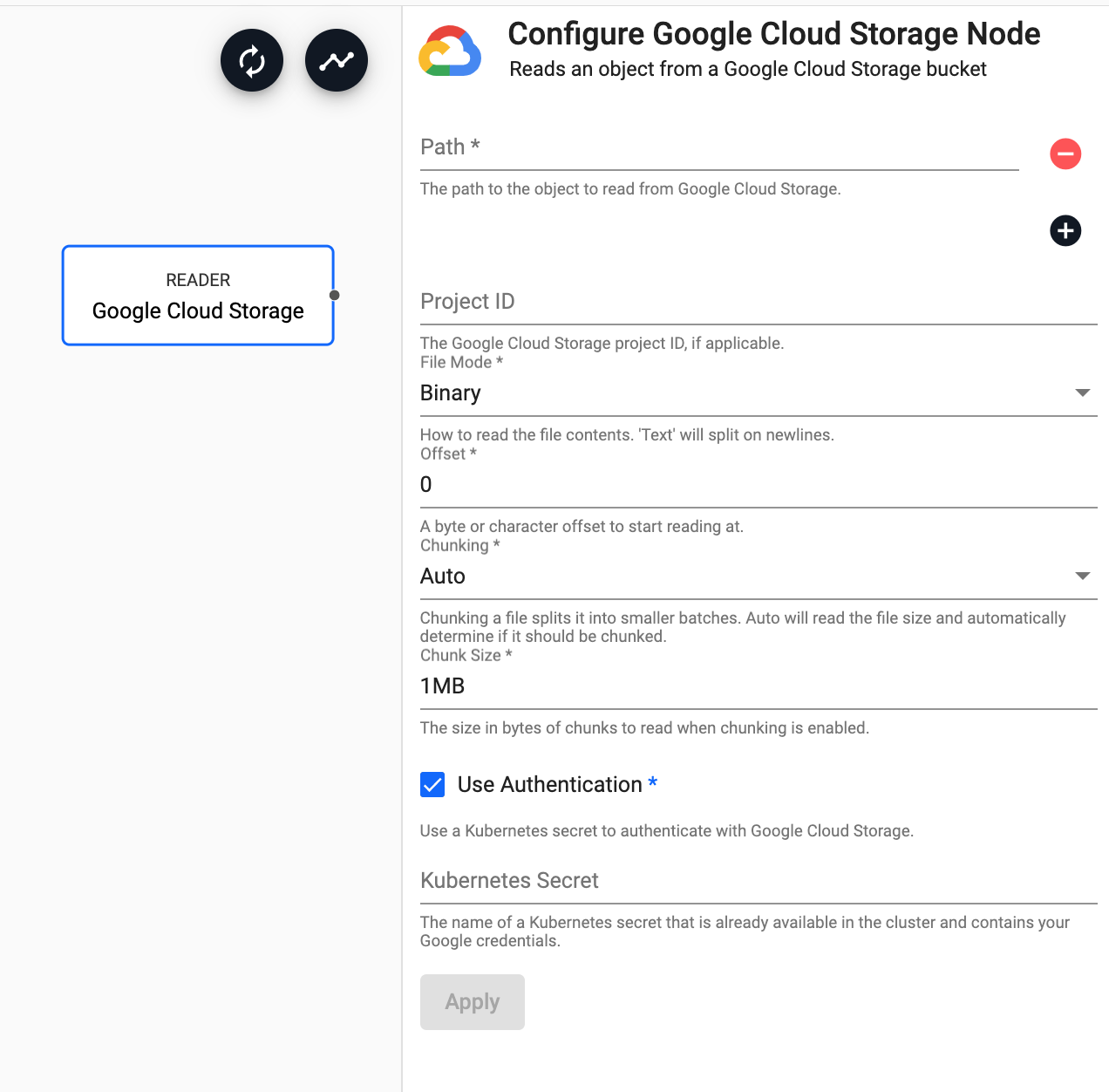
Task: Click the Offset field label
Action: (x=448, y=454)
